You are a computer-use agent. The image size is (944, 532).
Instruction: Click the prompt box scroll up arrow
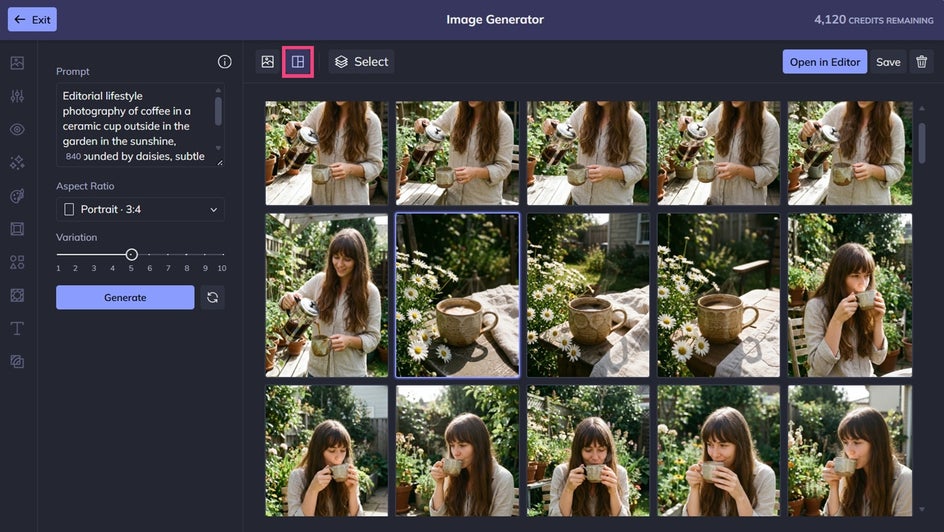pyautogui.click(x=219, y=90)
